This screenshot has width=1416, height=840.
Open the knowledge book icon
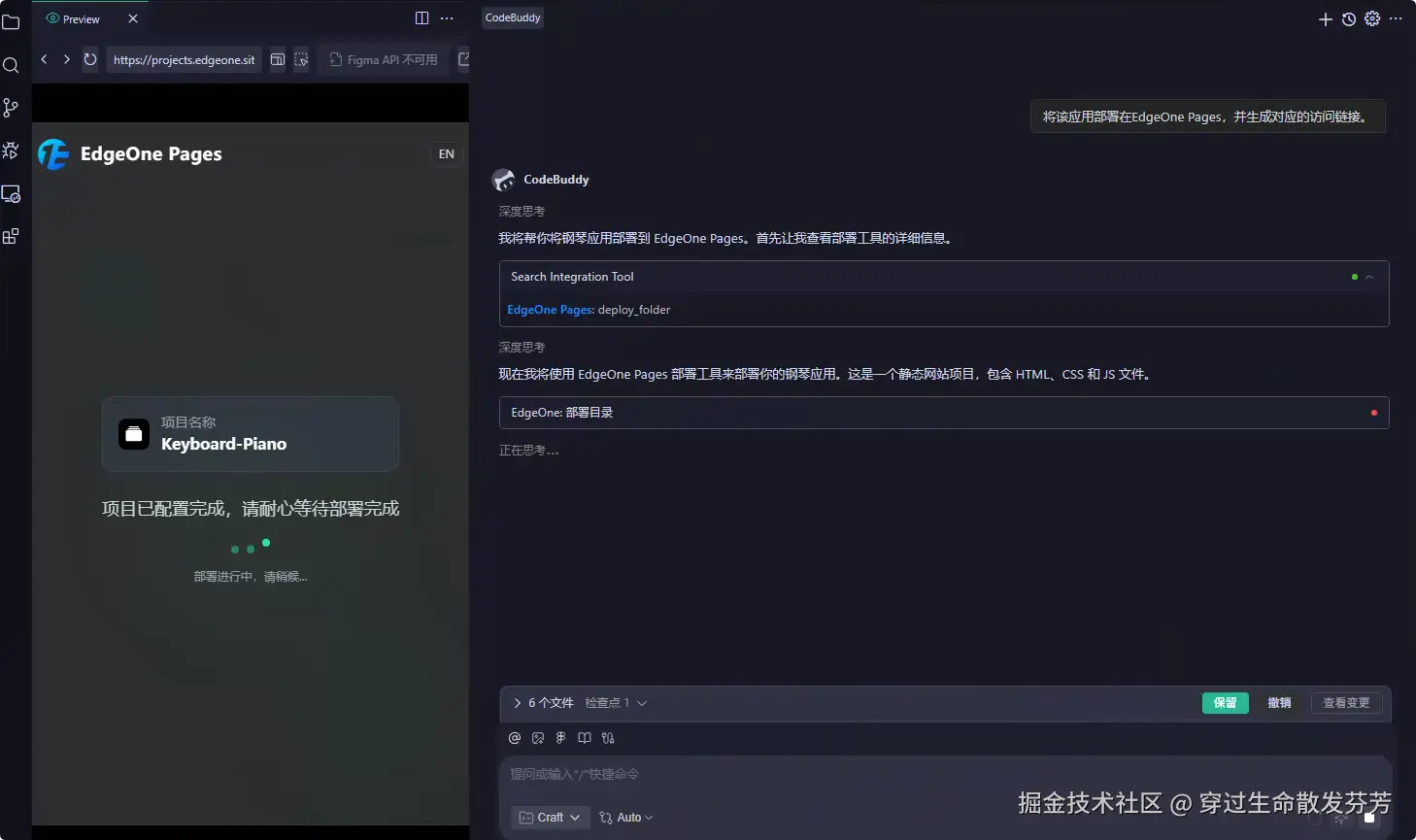tap(585, 738)
